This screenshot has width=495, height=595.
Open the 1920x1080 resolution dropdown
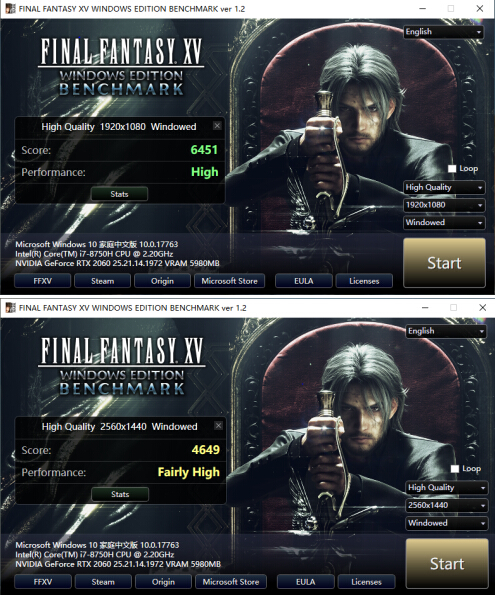[444, 205]
